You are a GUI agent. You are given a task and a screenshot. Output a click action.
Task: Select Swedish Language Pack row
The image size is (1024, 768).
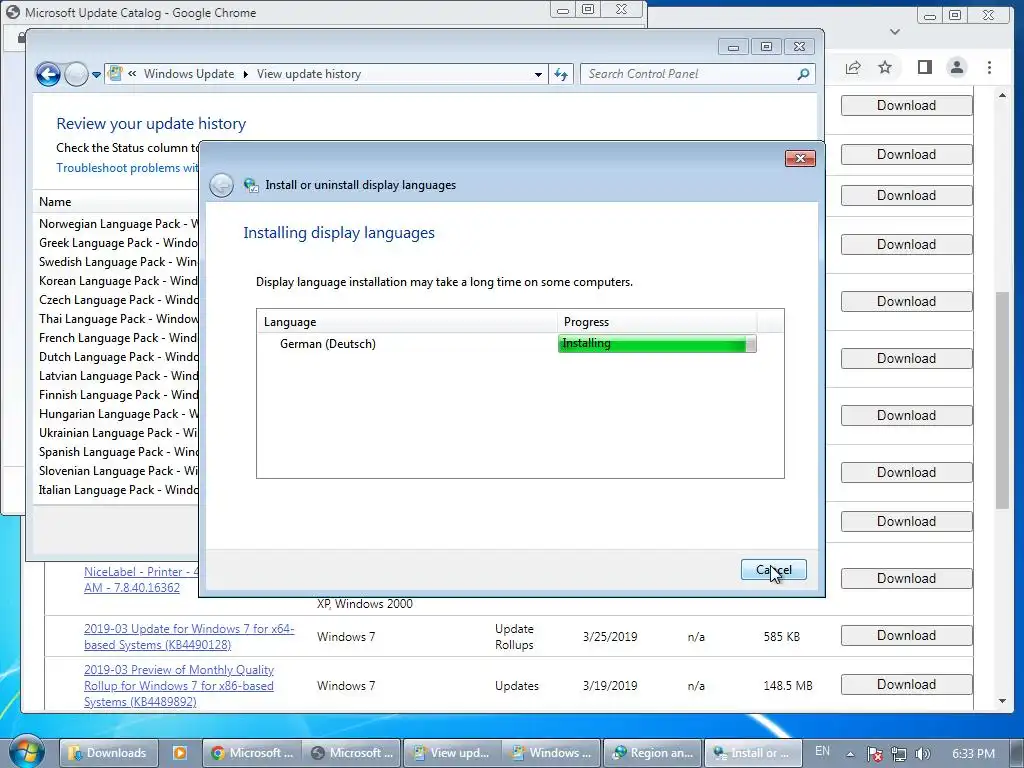point(118,262)
